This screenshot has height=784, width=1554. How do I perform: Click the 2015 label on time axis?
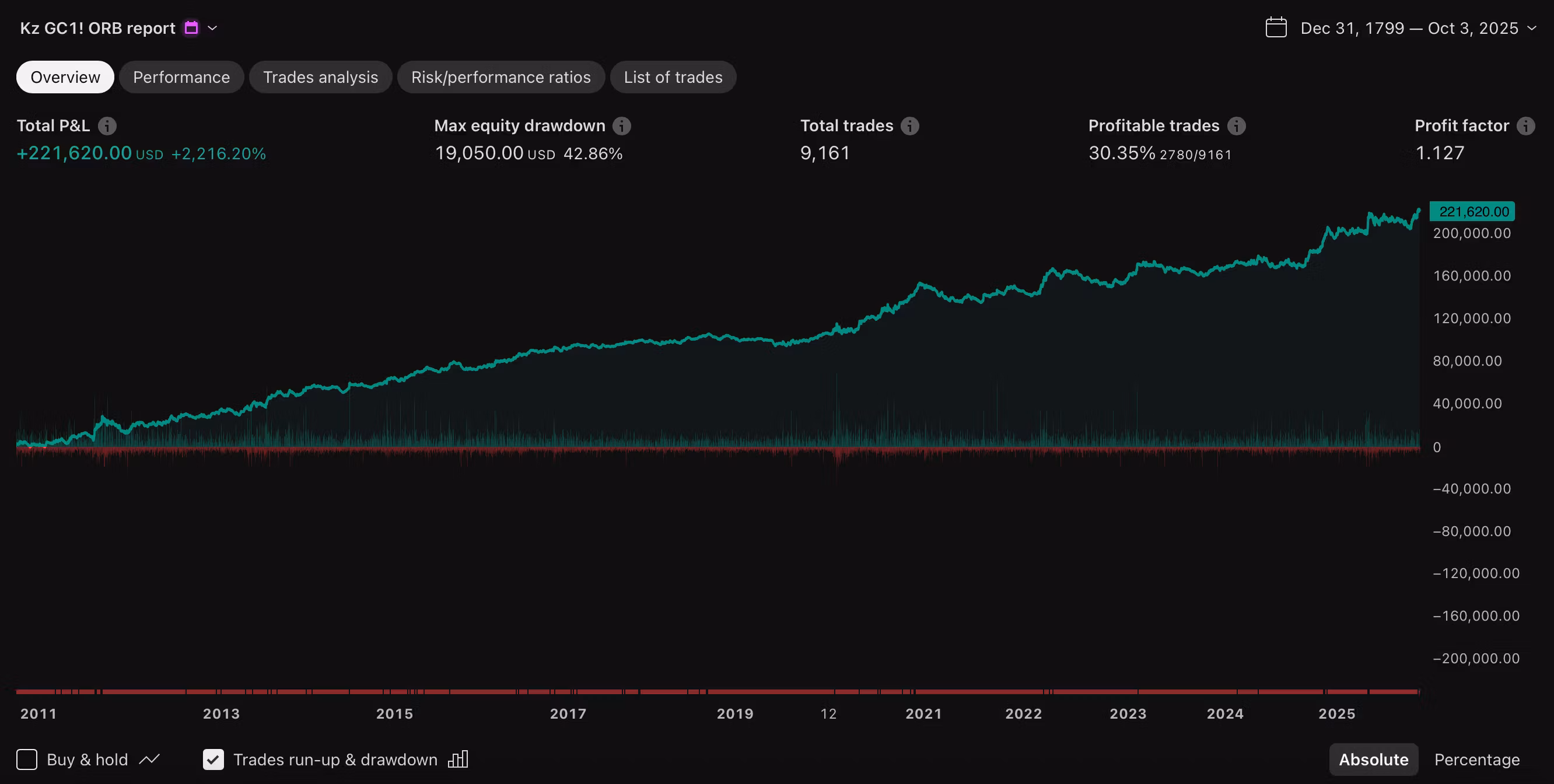tap(394, 714)
